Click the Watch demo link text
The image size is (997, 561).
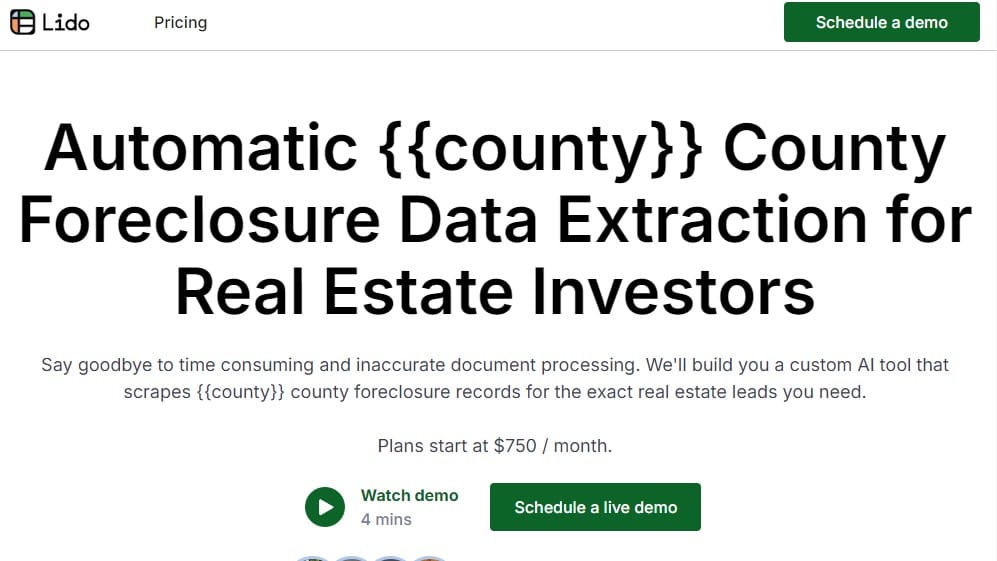(x=409, y=495)
